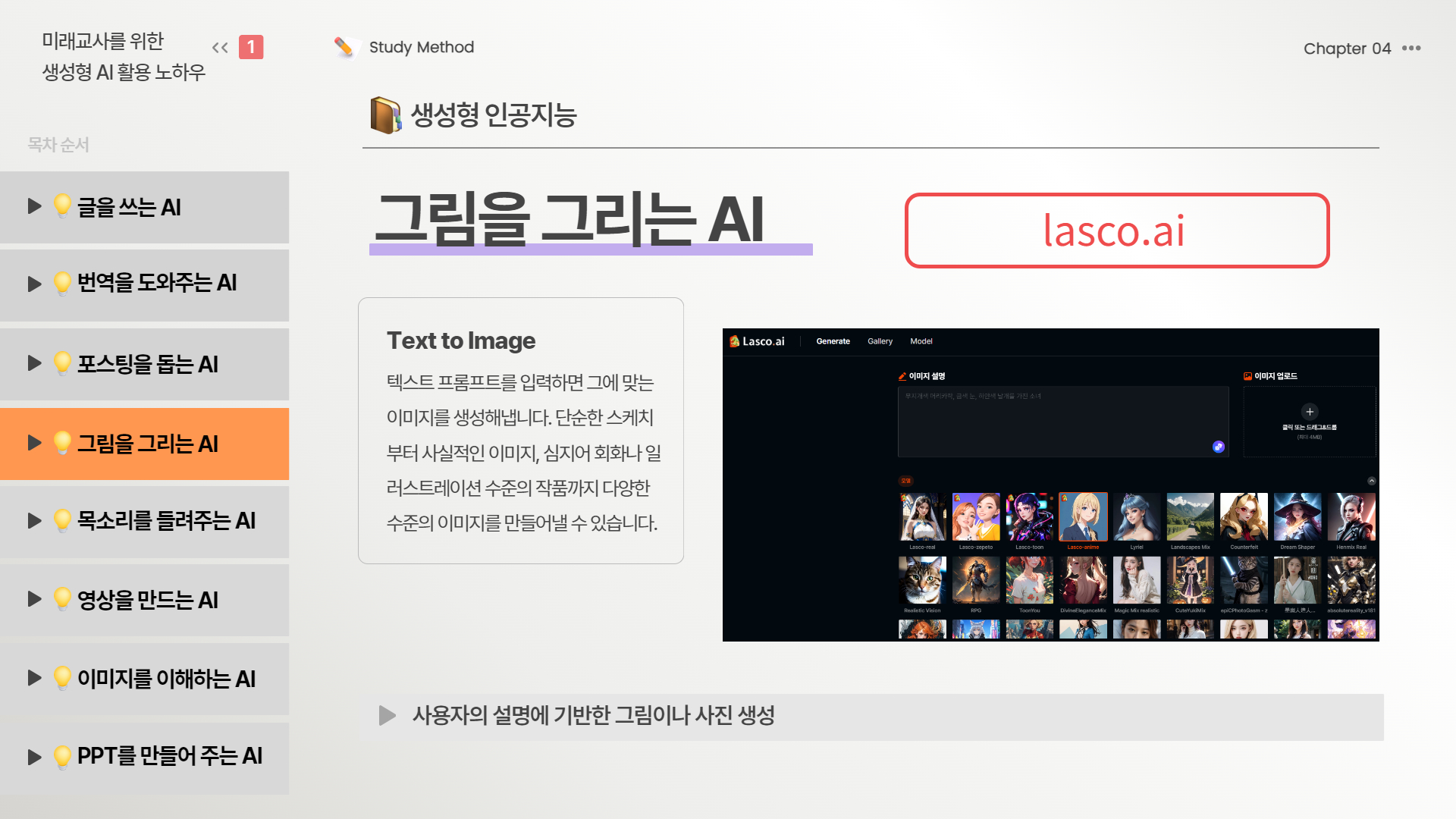1456x819 pixels.
Task: Click the lightbulb icon next to 포스팅을 돕는 AI
Action: [62, 364]
